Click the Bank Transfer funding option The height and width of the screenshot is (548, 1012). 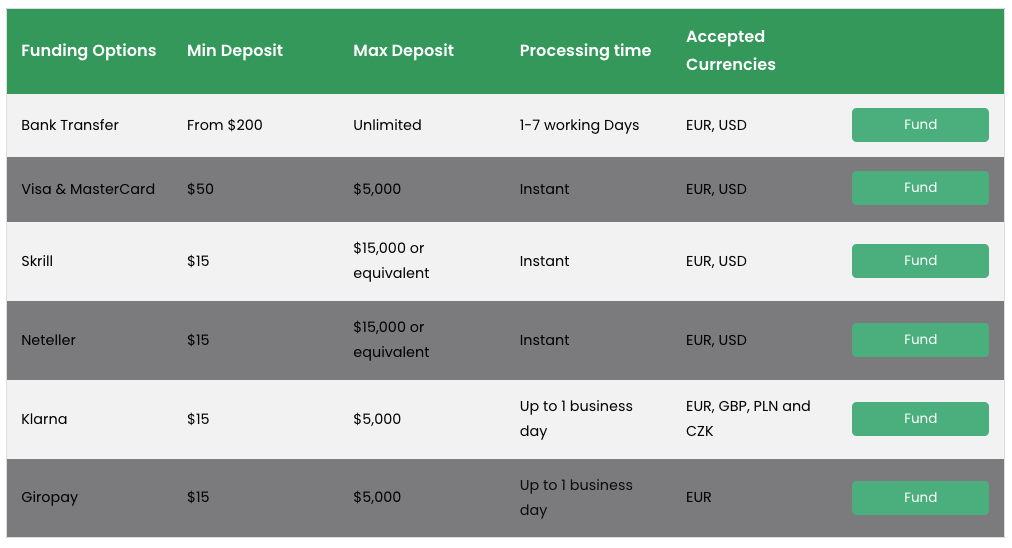[70, 126]
